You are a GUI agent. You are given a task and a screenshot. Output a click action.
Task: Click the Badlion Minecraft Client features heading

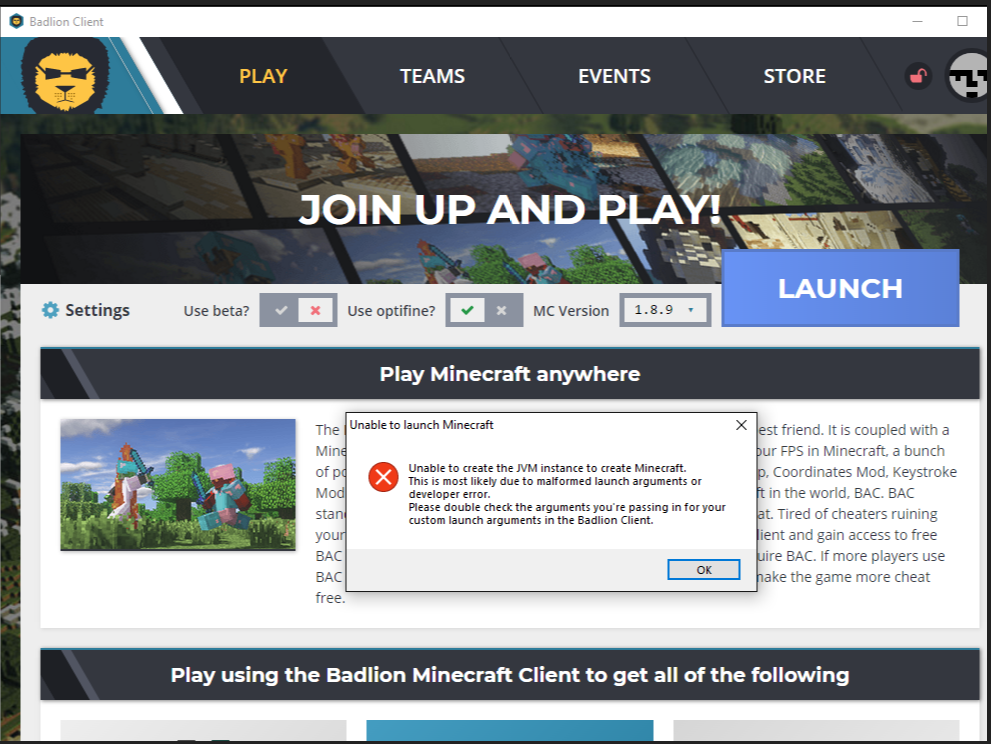click(509, 674)
